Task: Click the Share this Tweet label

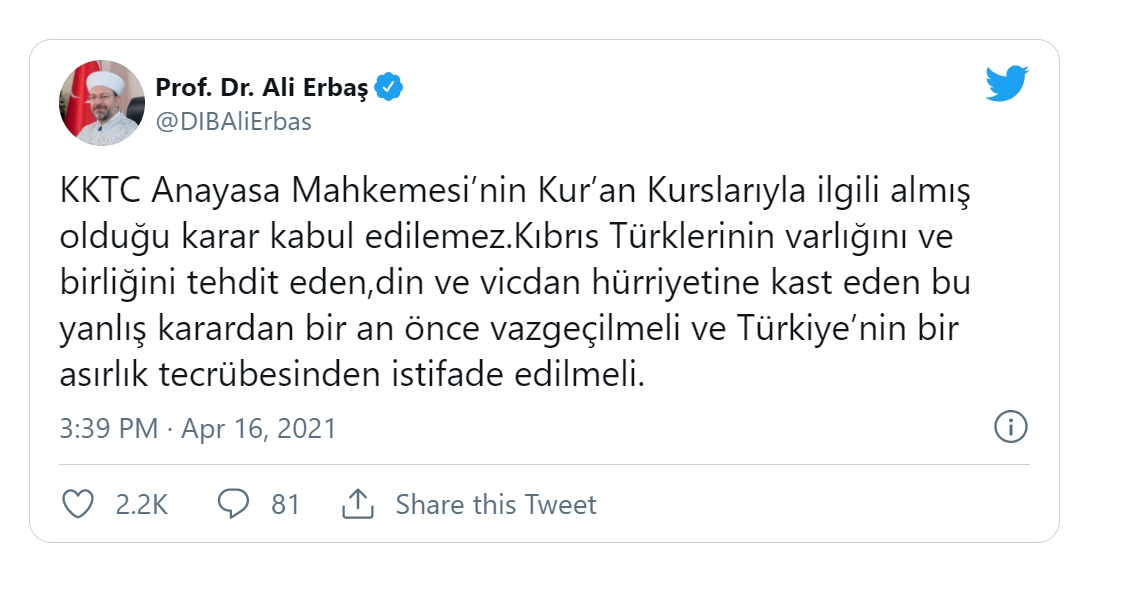Action: (495, 504)
